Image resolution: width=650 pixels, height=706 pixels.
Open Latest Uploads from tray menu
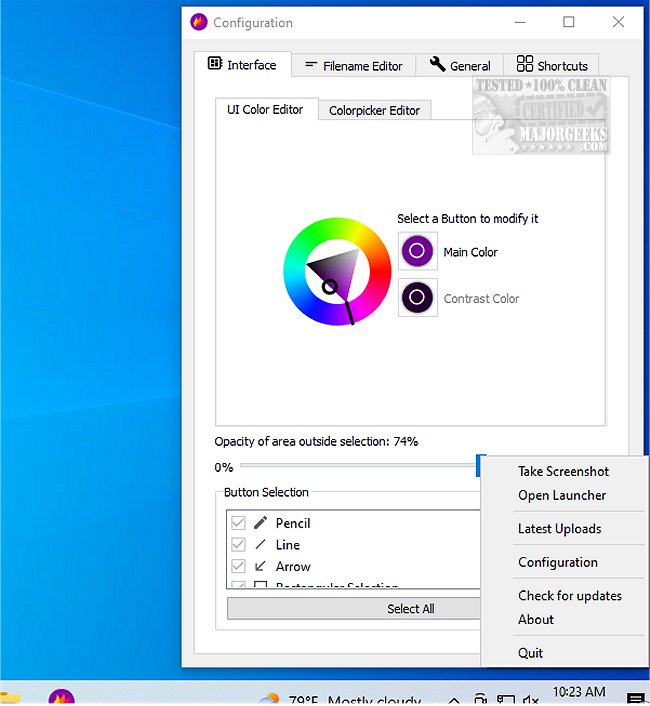pos(560,529)
